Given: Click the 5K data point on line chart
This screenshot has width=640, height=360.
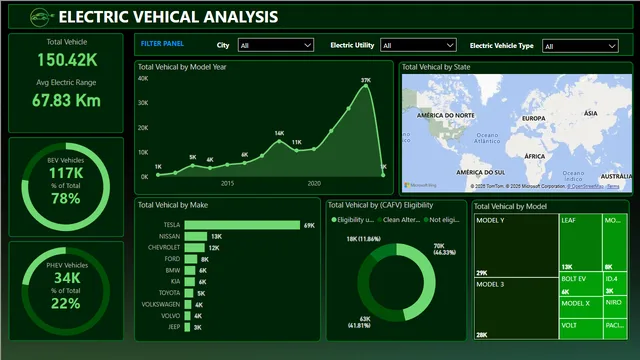Looking at the screenshot, I should pyautogui.click(x=193, y=165).
